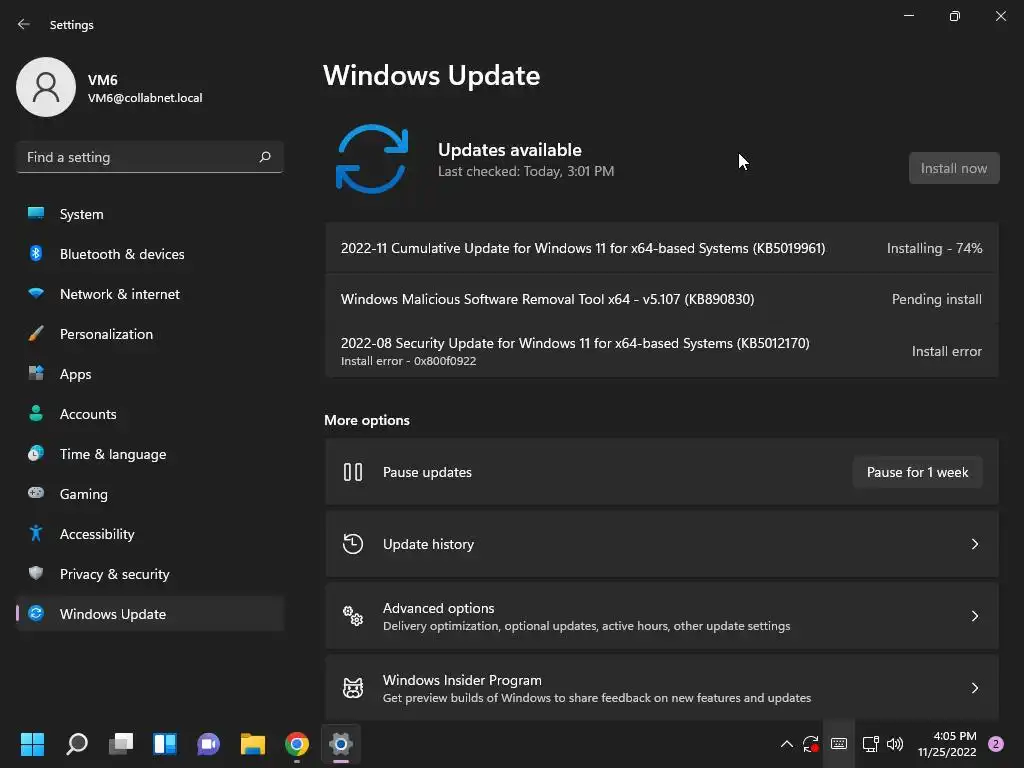This screenshot has width=1024, height=768.
Task: Expand the Advanced options chevron
Action: 974,616
